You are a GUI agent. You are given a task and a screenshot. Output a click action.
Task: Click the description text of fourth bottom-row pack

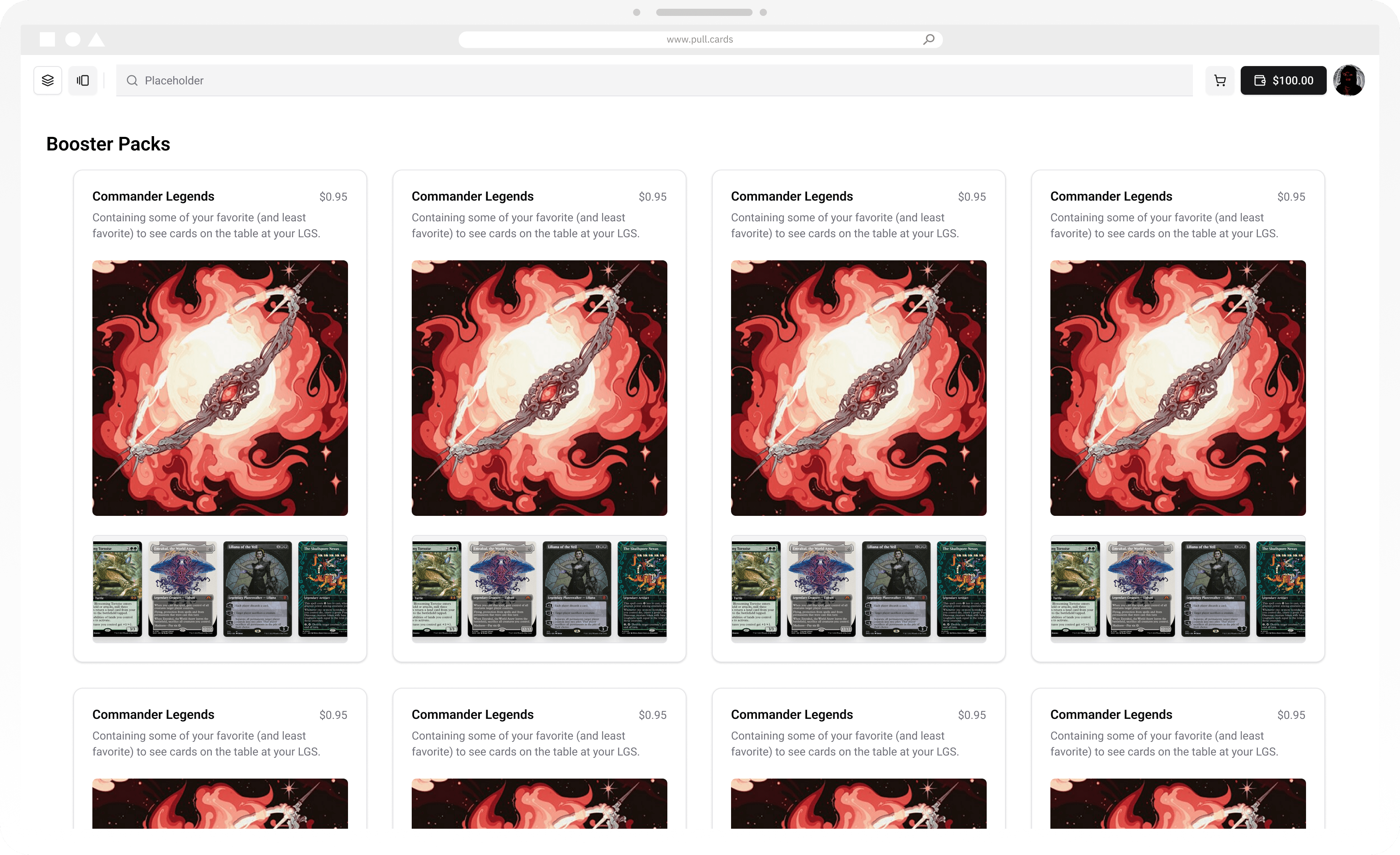click(1164, 744)
